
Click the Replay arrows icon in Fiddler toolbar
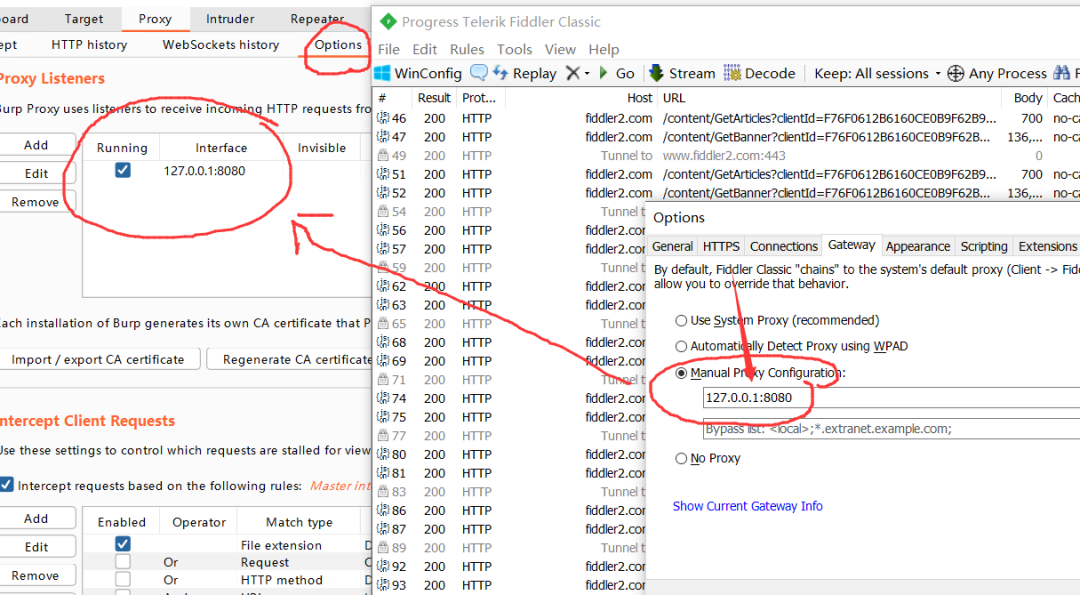point(501,73)
